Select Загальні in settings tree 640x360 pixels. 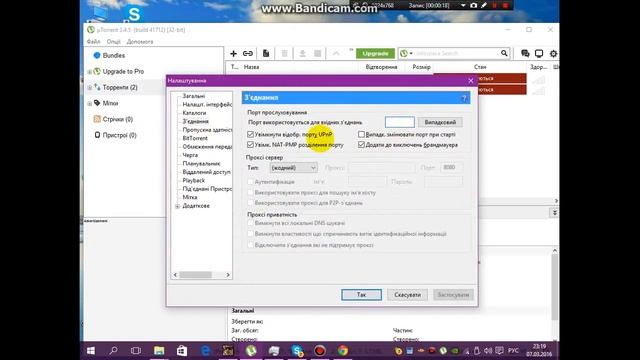tap(194, 96)
